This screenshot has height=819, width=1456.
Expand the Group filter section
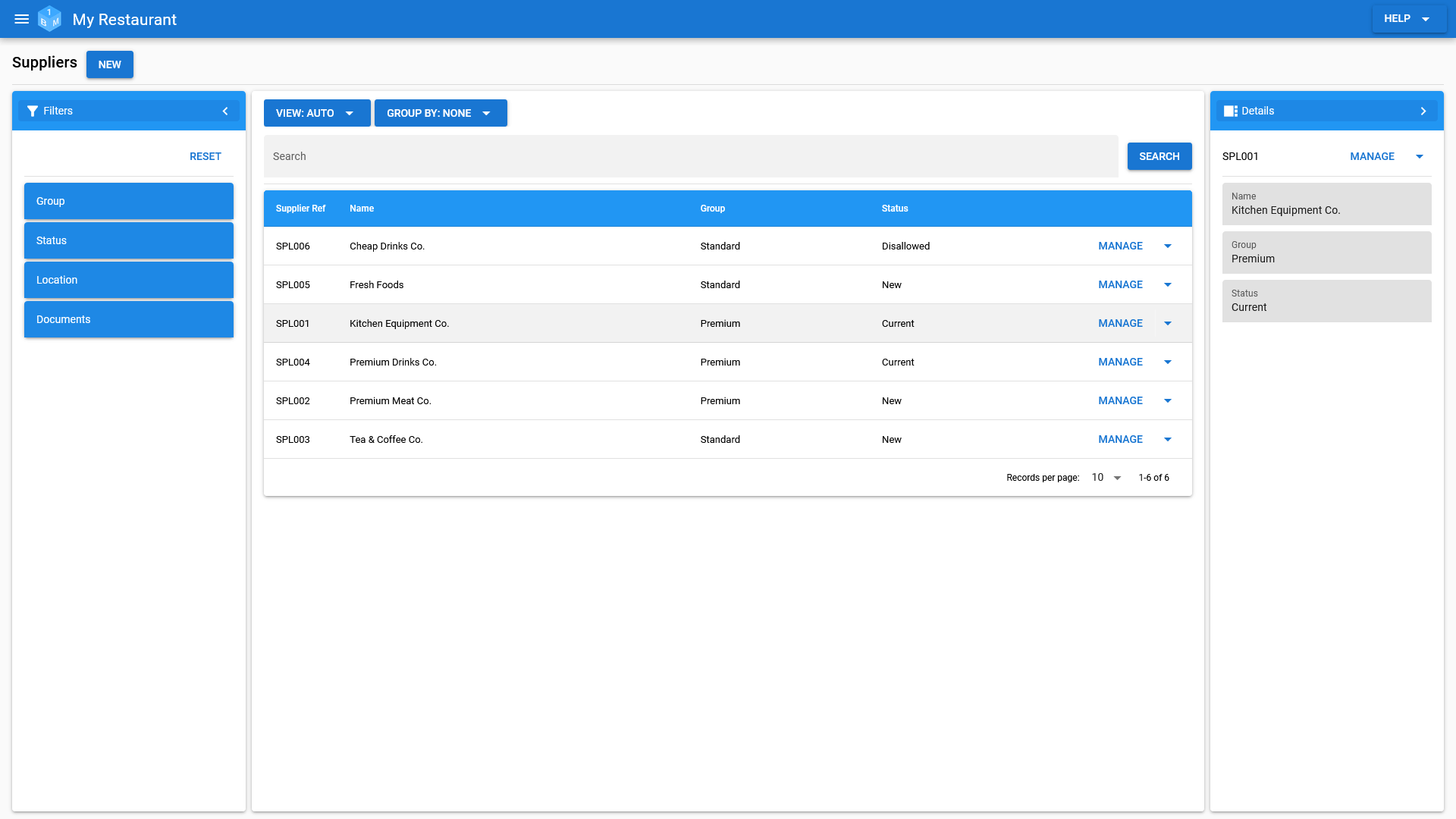[x=128, y=201]
